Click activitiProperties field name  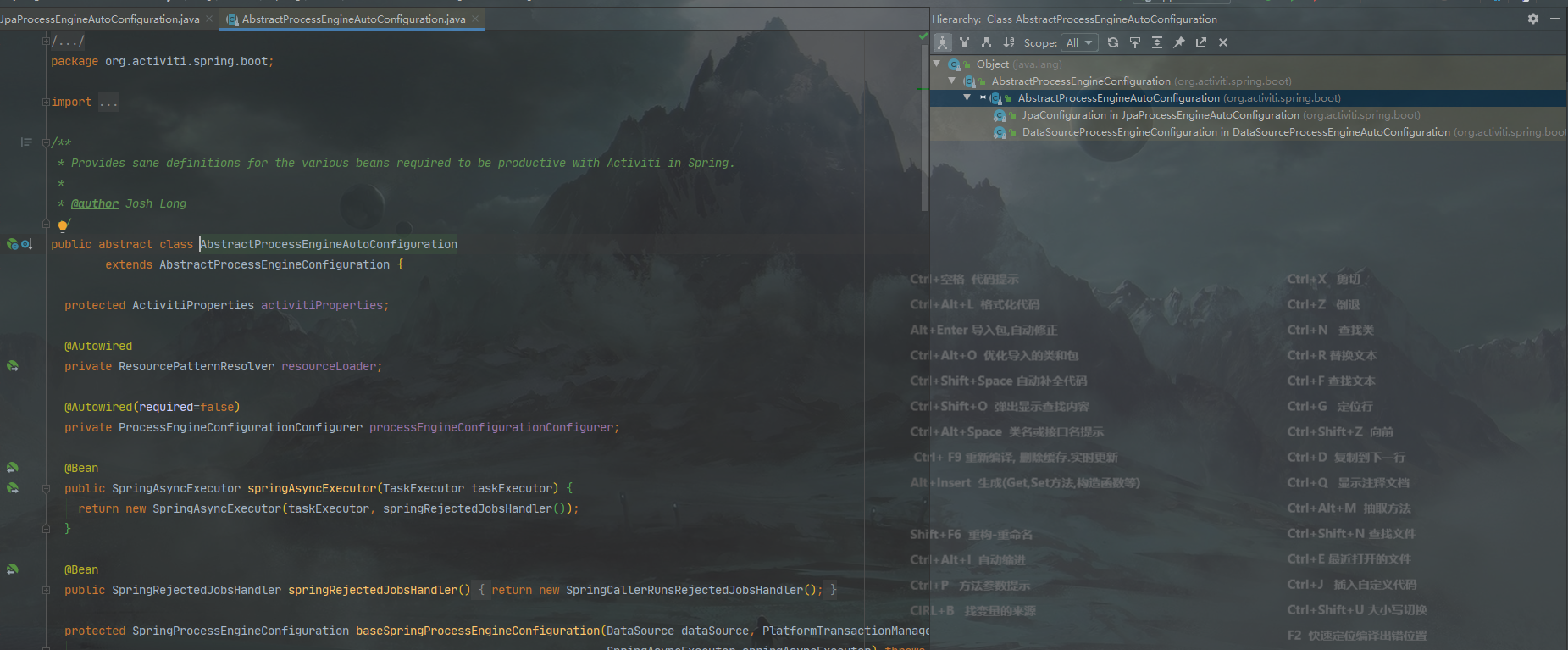coord(322,305)
